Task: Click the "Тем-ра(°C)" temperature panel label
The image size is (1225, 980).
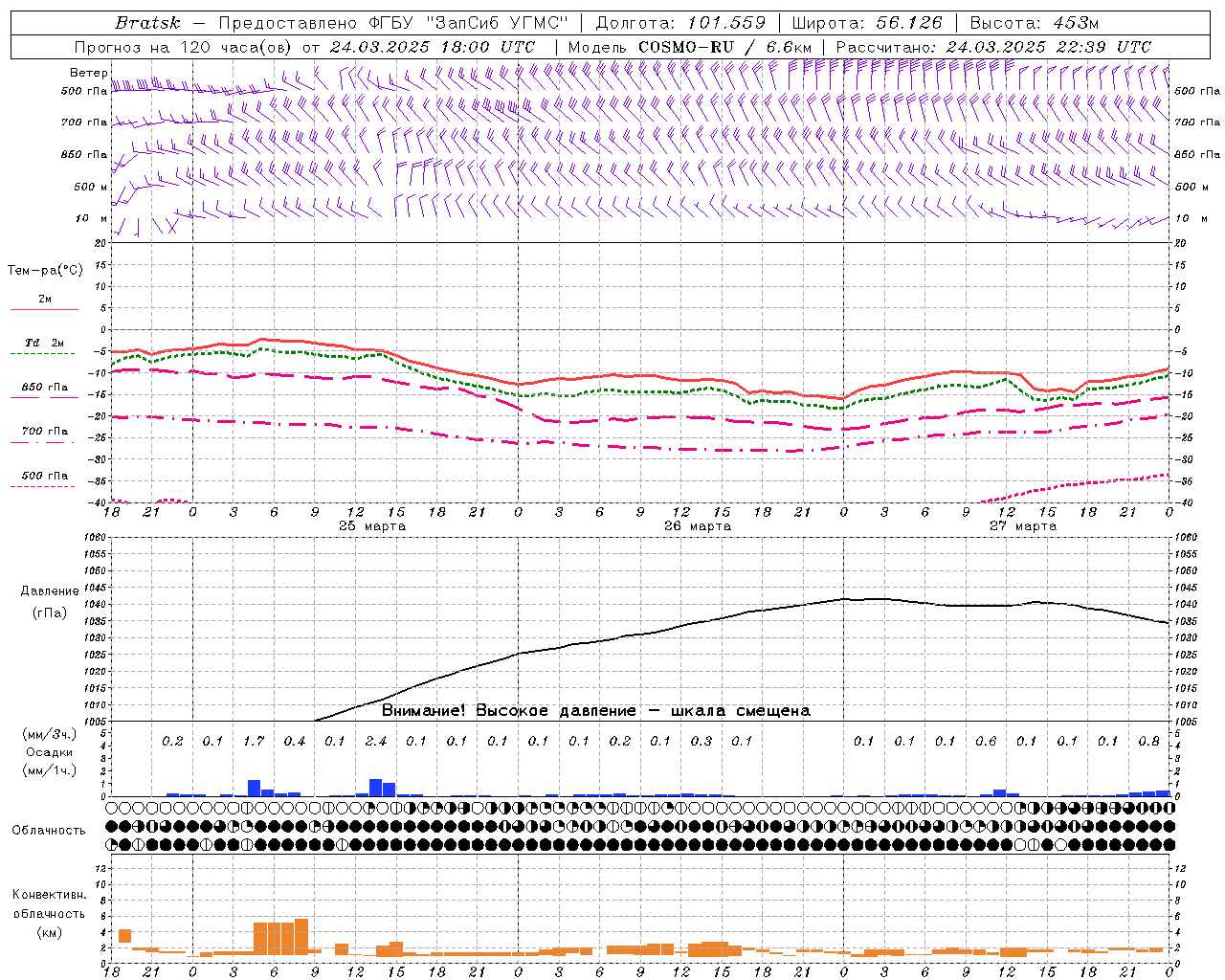Action: click(45, 271)
